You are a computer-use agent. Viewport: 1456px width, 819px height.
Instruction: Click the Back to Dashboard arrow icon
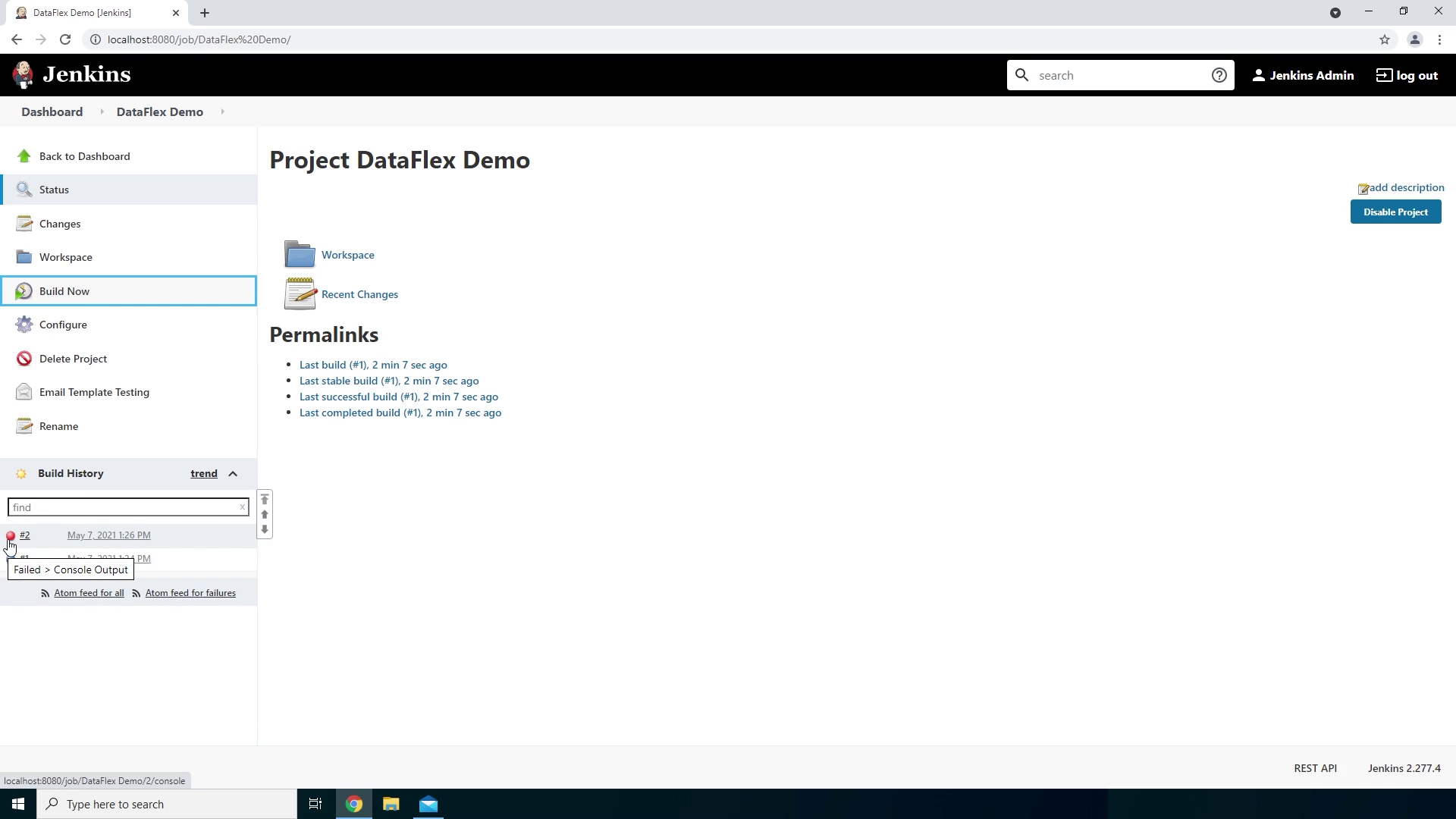(24, 156)
